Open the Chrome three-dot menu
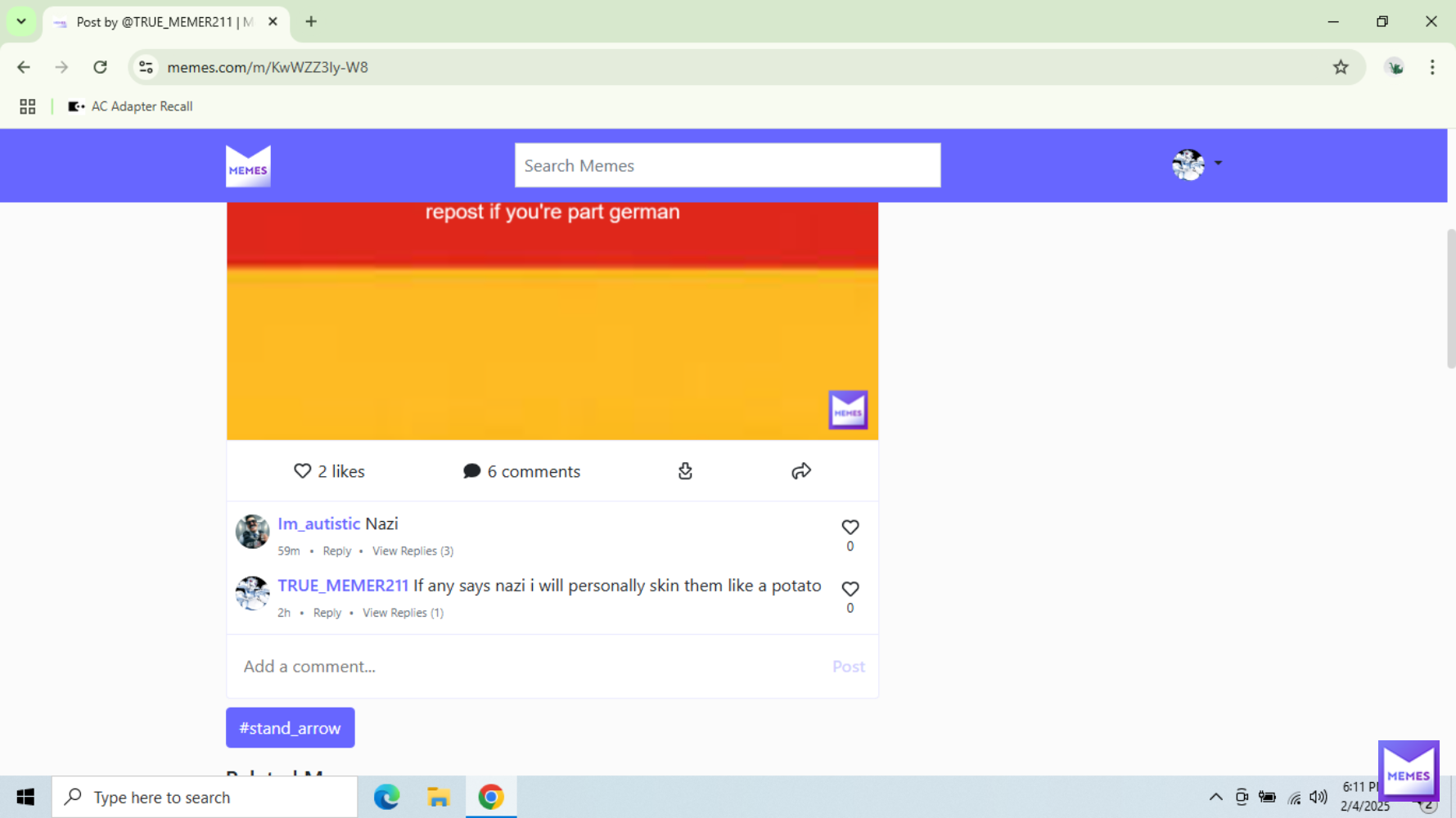 pos(1432,67)
